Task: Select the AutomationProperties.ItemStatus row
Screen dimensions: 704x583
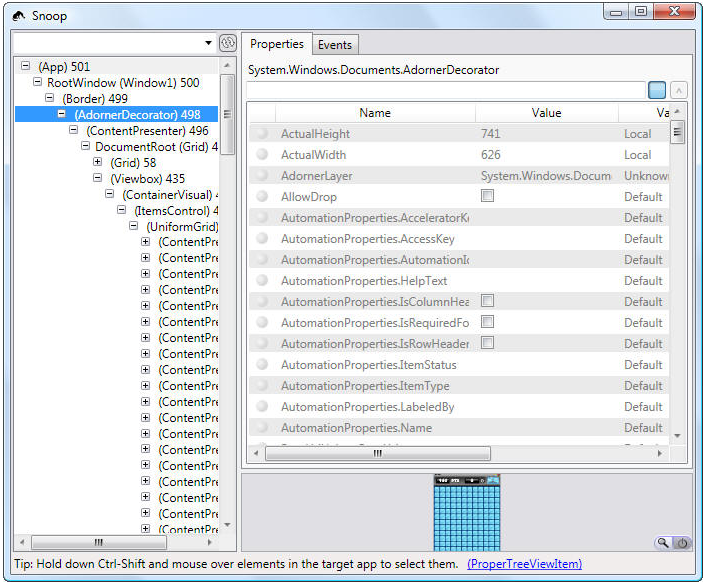Action: coord(459,365)
